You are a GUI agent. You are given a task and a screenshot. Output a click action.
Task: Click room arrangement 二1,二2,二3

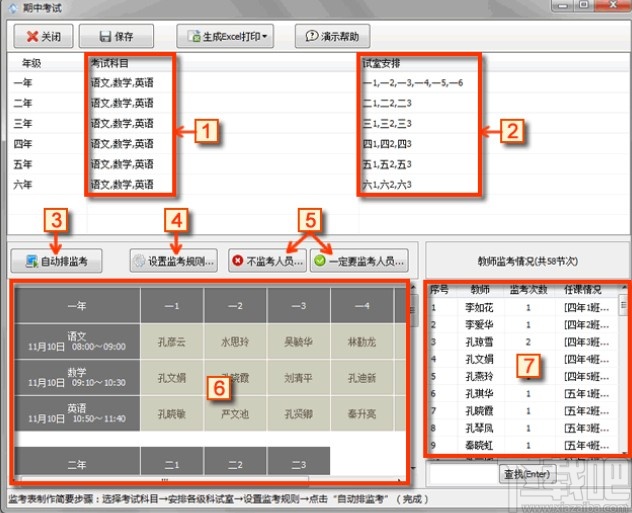(x=387, y=103)
